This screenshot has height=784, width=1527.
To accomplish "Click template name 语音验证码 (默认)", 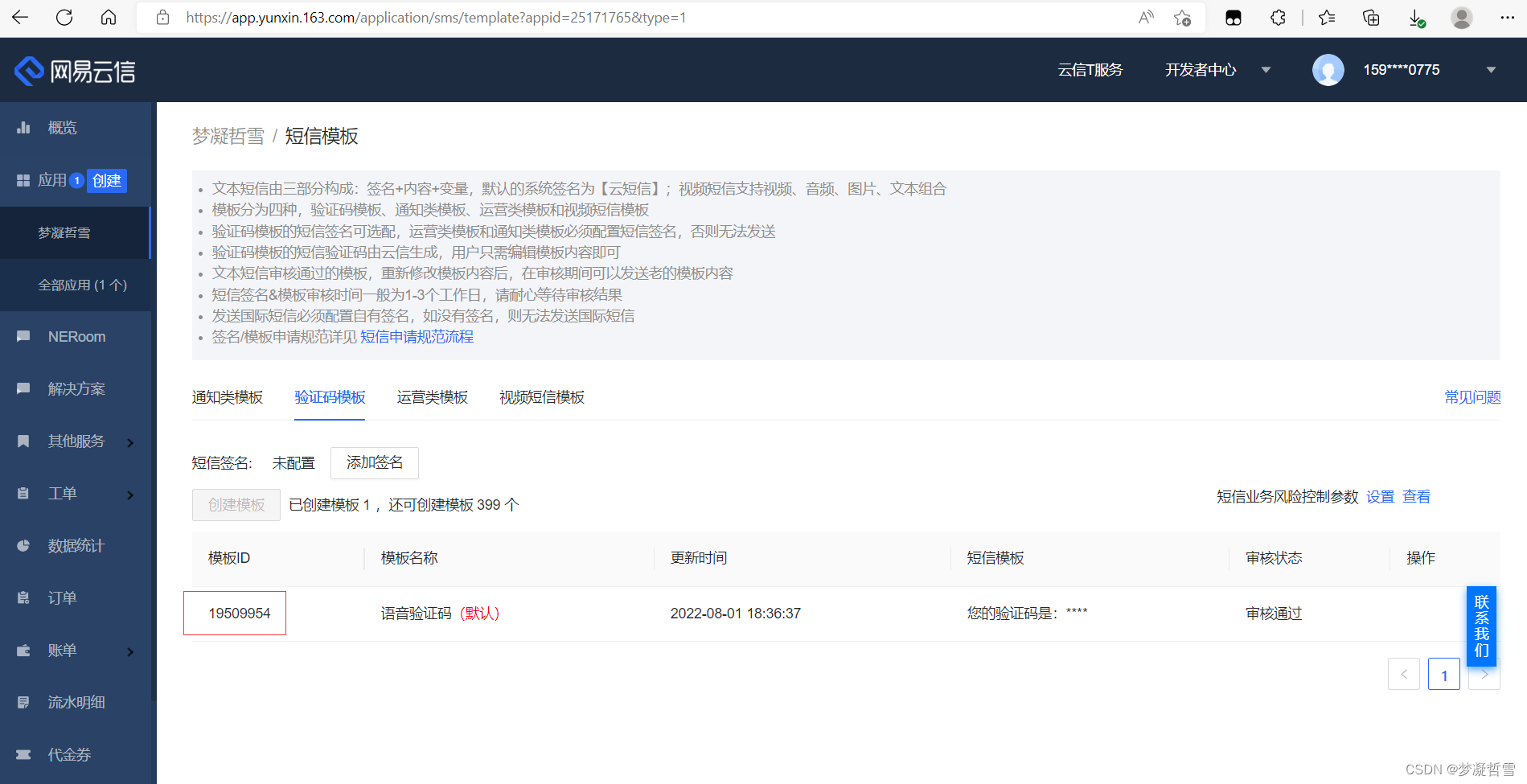I will click(441, 614).
